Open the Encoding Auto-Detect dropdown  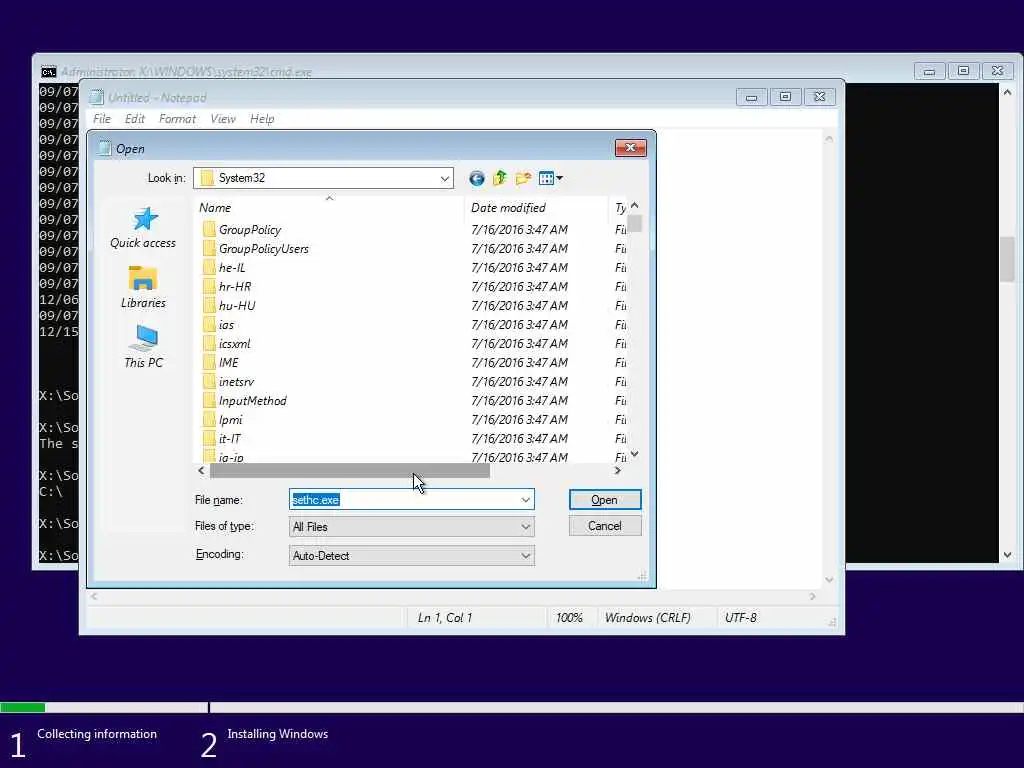411,556
